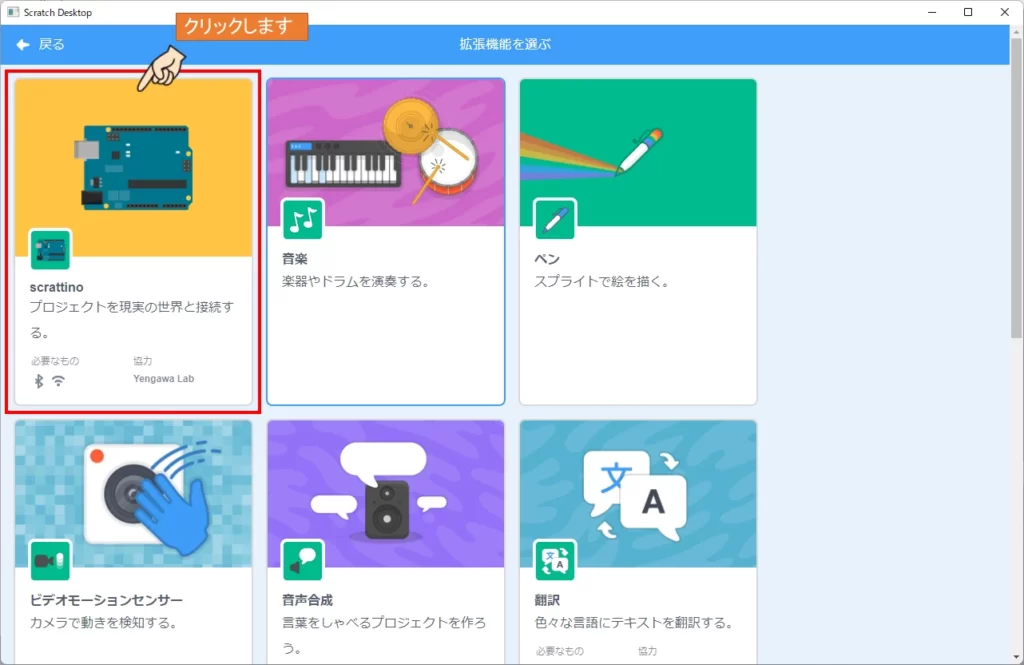
Task: Click the プロジェクトを現実の世界と接続する description
Action: point(132,319)
